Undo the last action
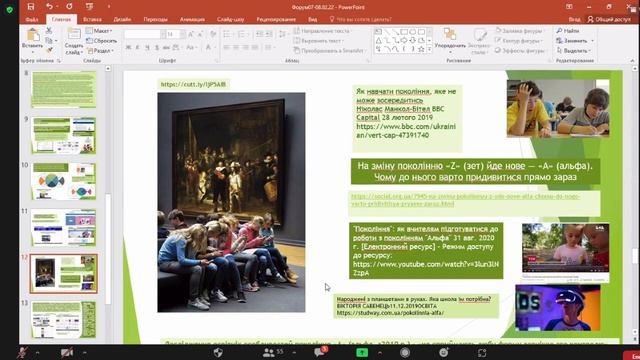This screenshot has width=640, height=360. click(49, 7)
